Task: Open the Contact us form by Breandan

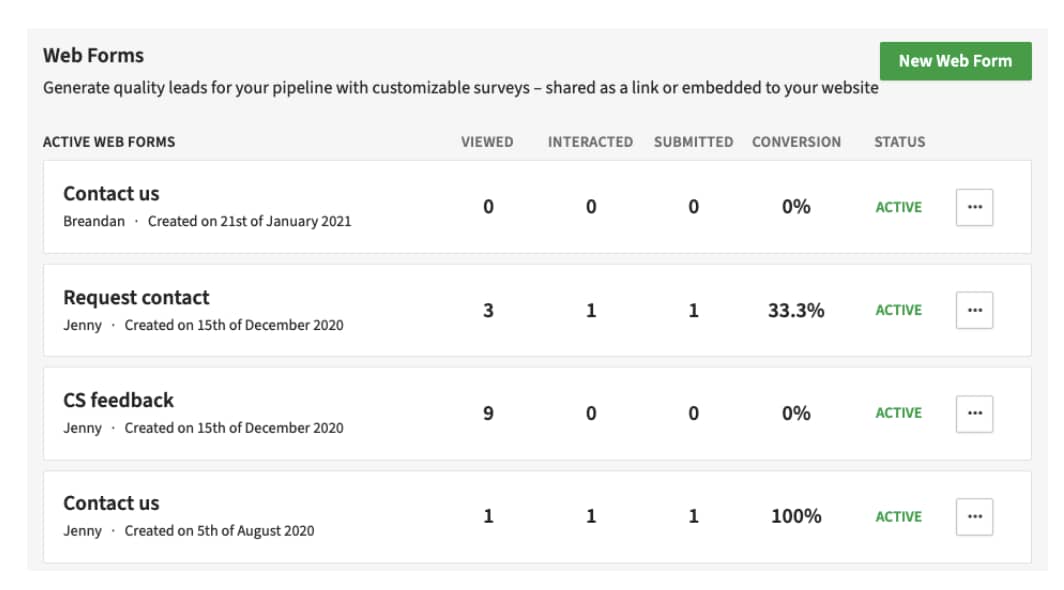Action: click(x=111, y=194)
